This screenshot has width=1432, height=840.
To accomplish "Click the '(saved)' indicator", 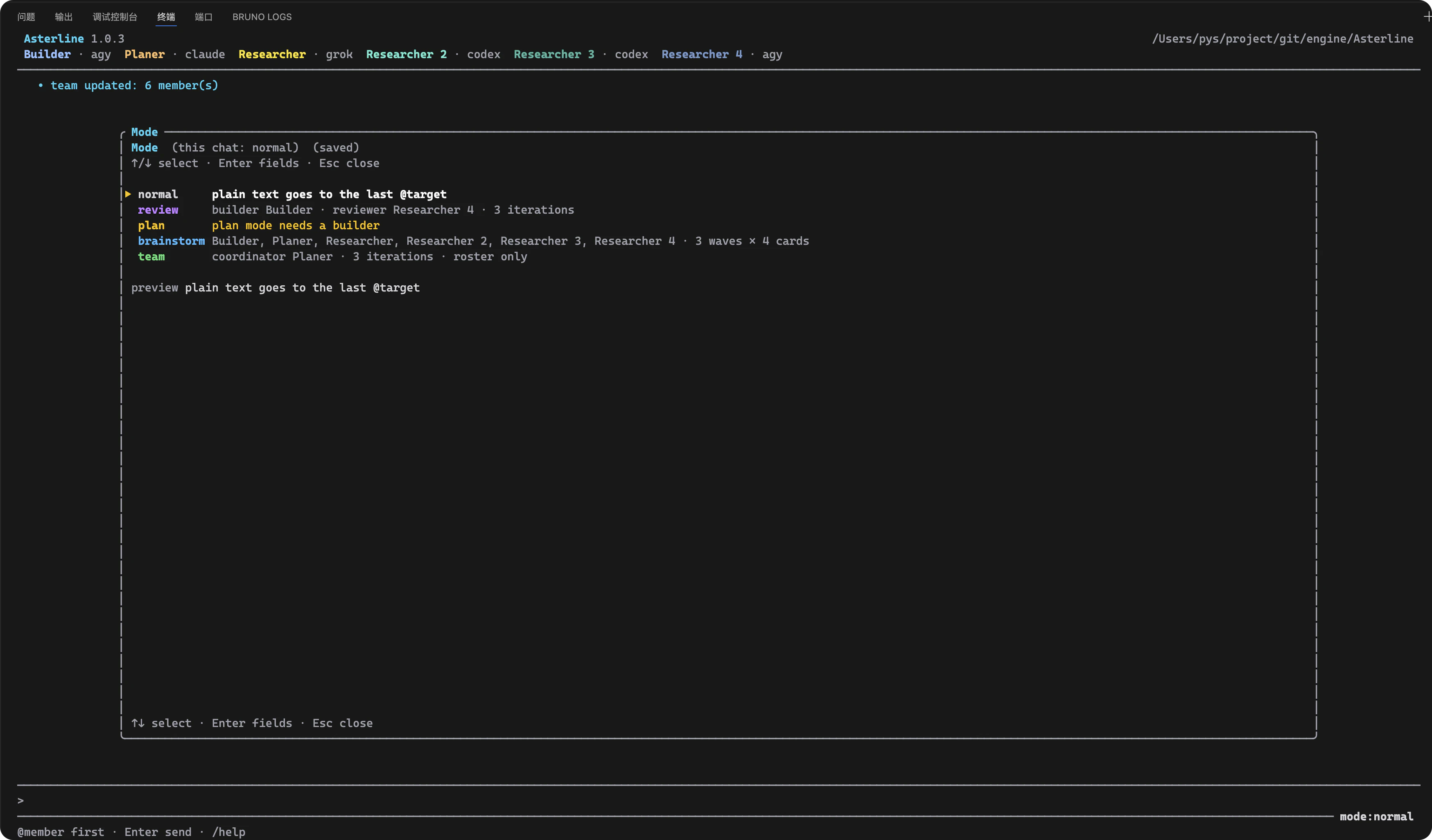I will click(336, 147).
